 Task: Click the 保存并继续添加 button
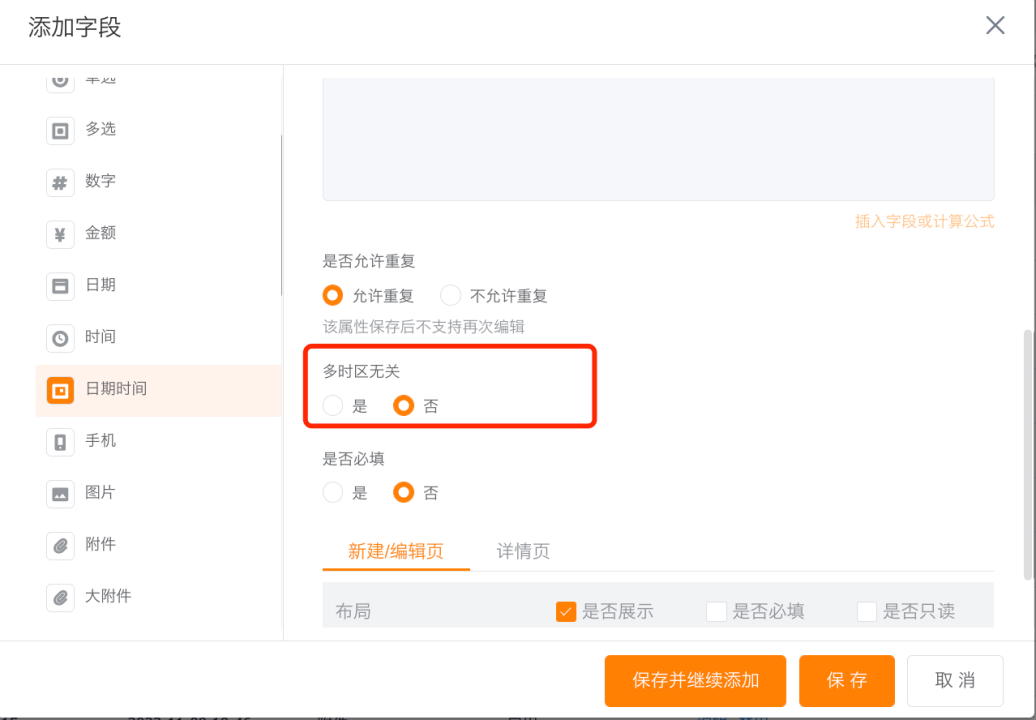pyautogui.click(x=695, y=680)
